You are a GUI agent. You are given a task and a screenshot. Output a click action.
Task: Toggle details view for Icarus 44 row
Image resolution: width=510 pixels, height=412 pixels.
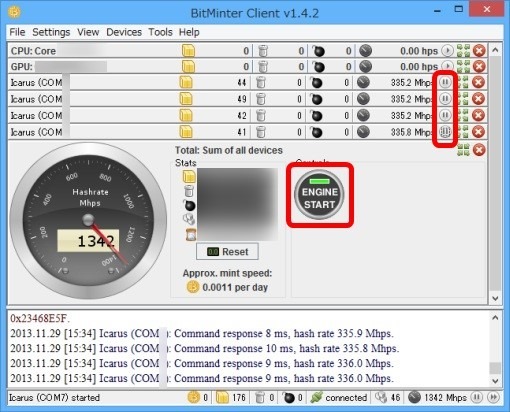point(463,82)
